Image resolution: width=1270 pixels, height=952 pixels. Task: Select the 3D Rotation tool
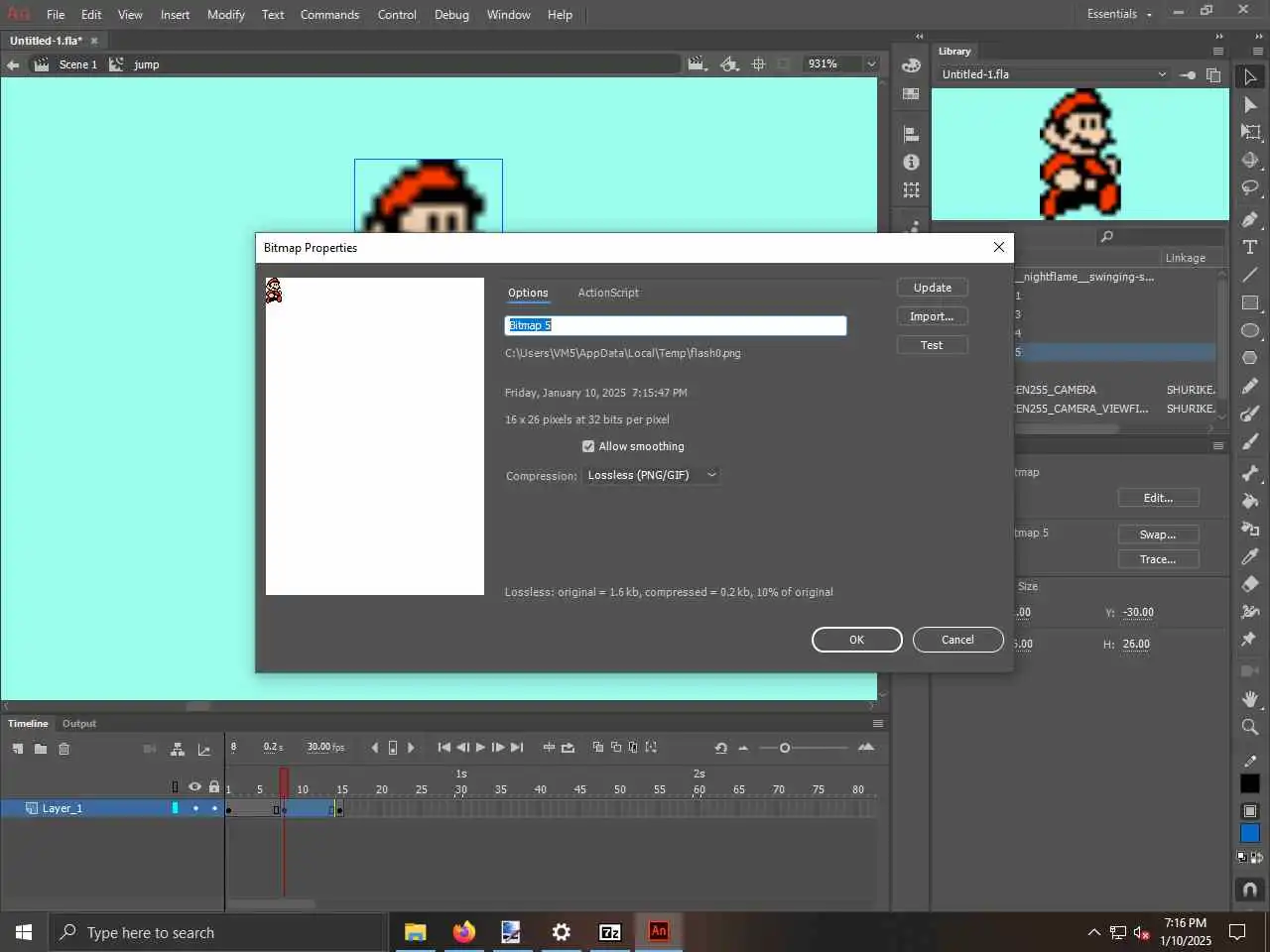[1250, 160]
